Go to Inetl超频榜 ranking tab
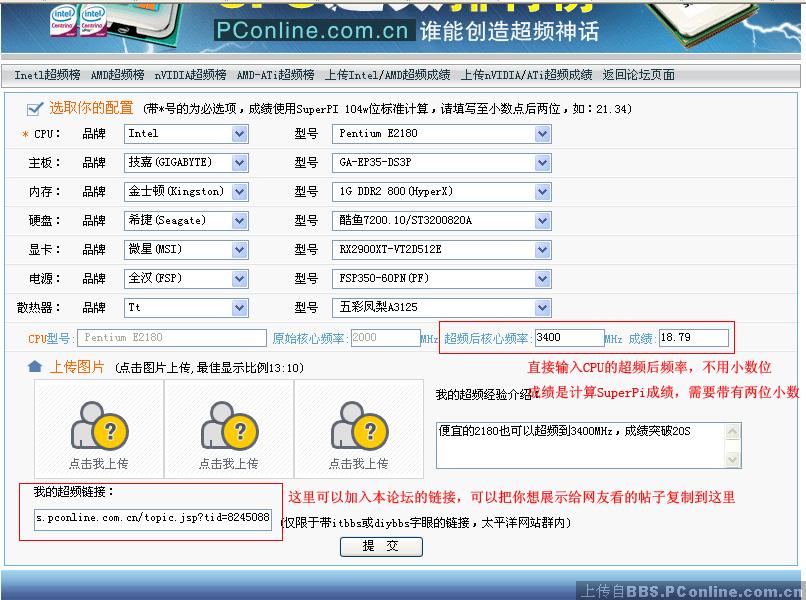The height and width of the screenshot is (600, 806). (47, 75)
